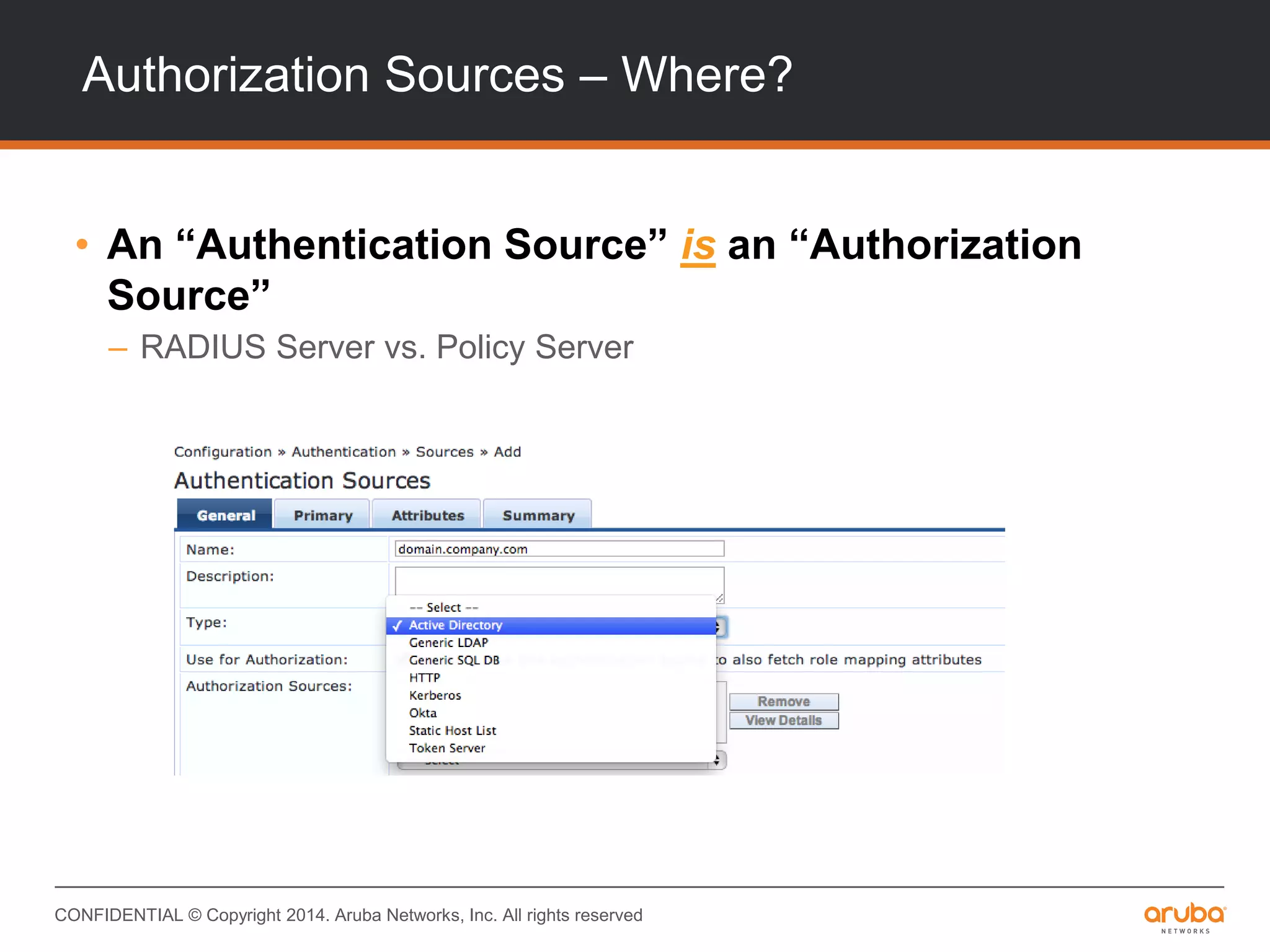Open the Type dropdown arrow
The image size is (1270, 952).
point(721,627)
